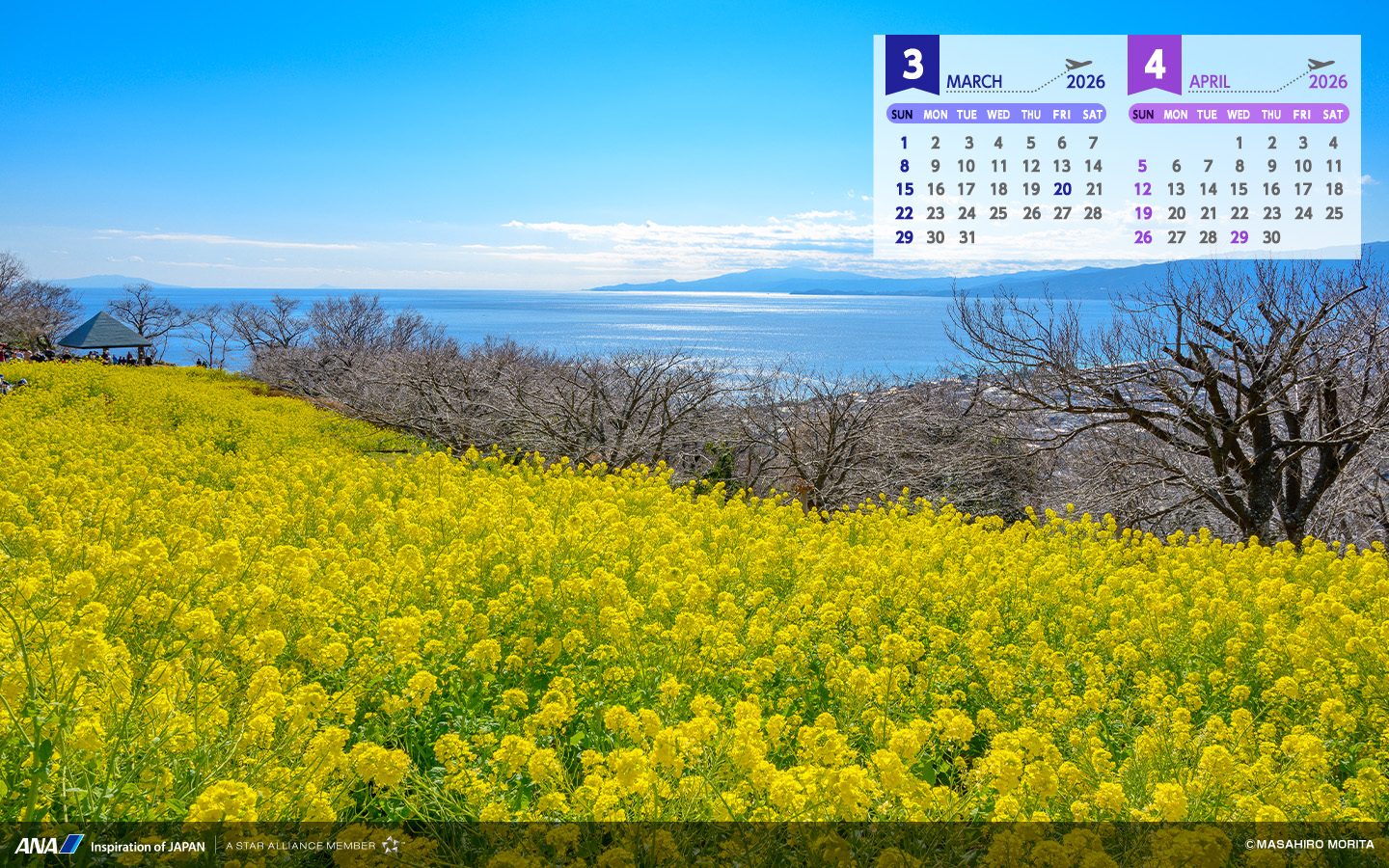Click the A STAR ALLIANCE MEMBER text

tap(300, 846)
